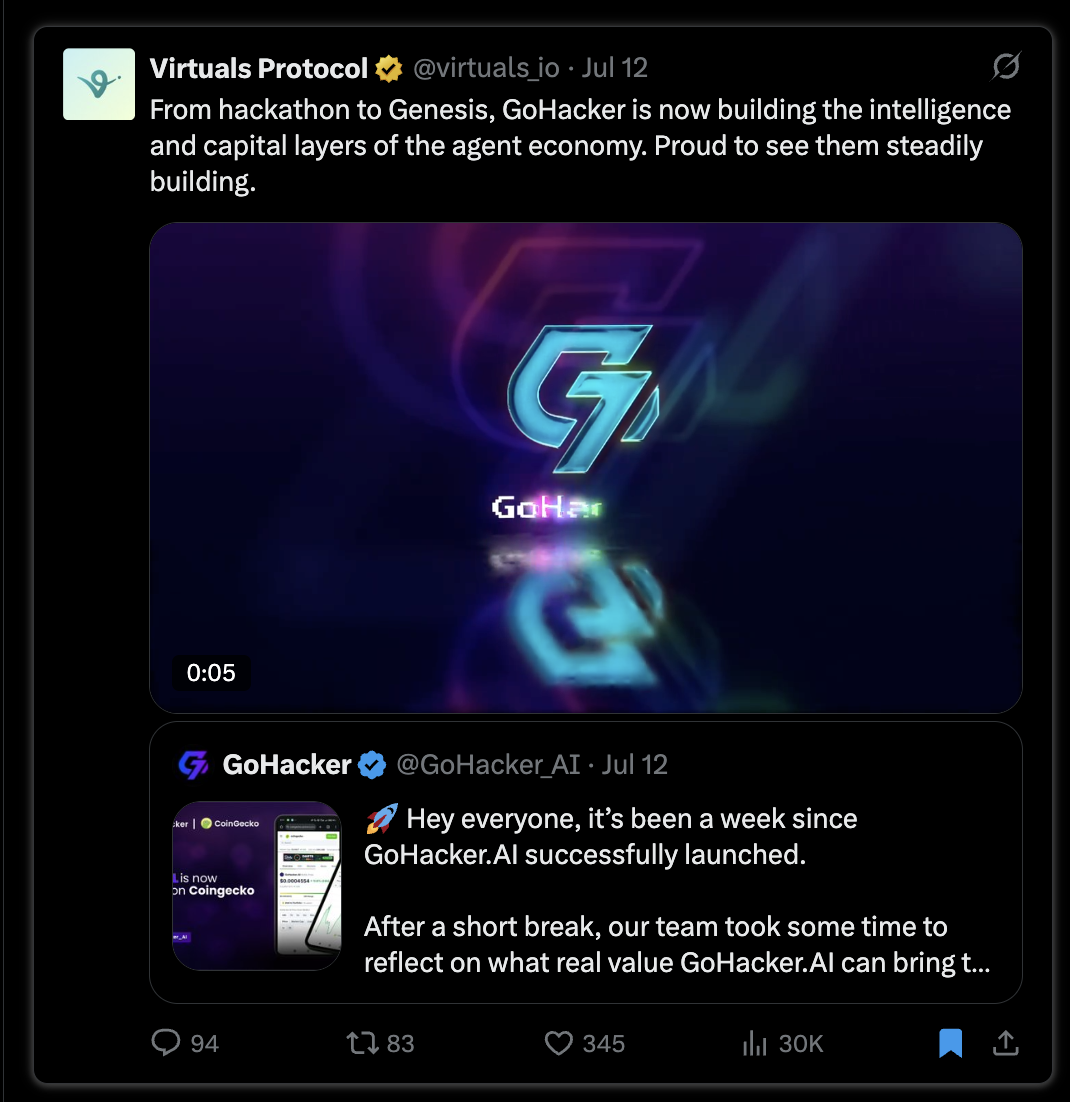This screenshot has width=1070, height=1102.
Task: Like the tweet with the heart icon
Action: [x=559, y=1043]
